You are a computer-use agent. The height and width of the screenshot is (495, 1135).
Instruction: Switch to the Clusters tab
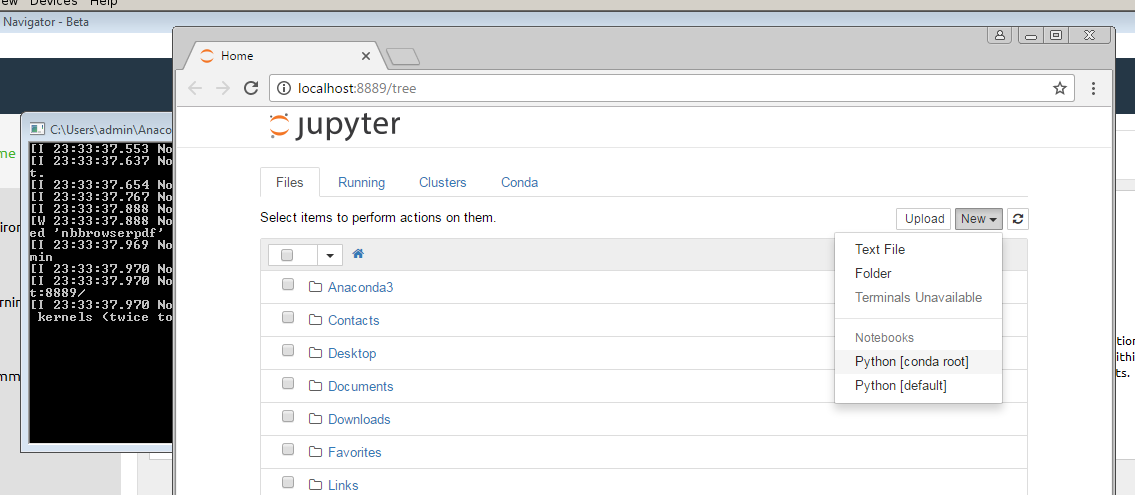[442, 182]
